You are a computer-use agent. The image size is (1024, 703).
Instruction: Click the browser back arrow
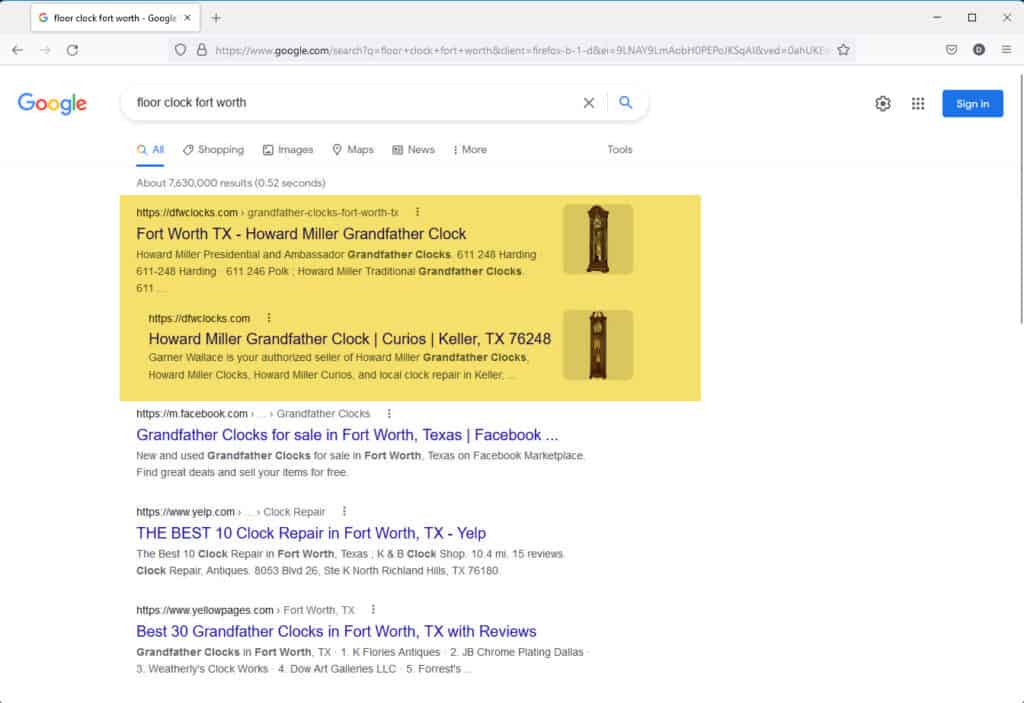(x=18, y=50)
